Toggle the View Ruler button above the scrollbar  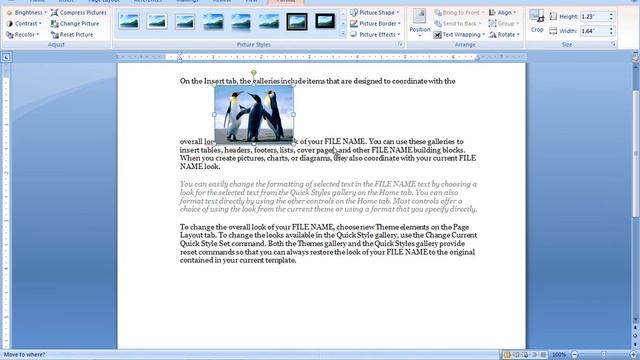636,57
